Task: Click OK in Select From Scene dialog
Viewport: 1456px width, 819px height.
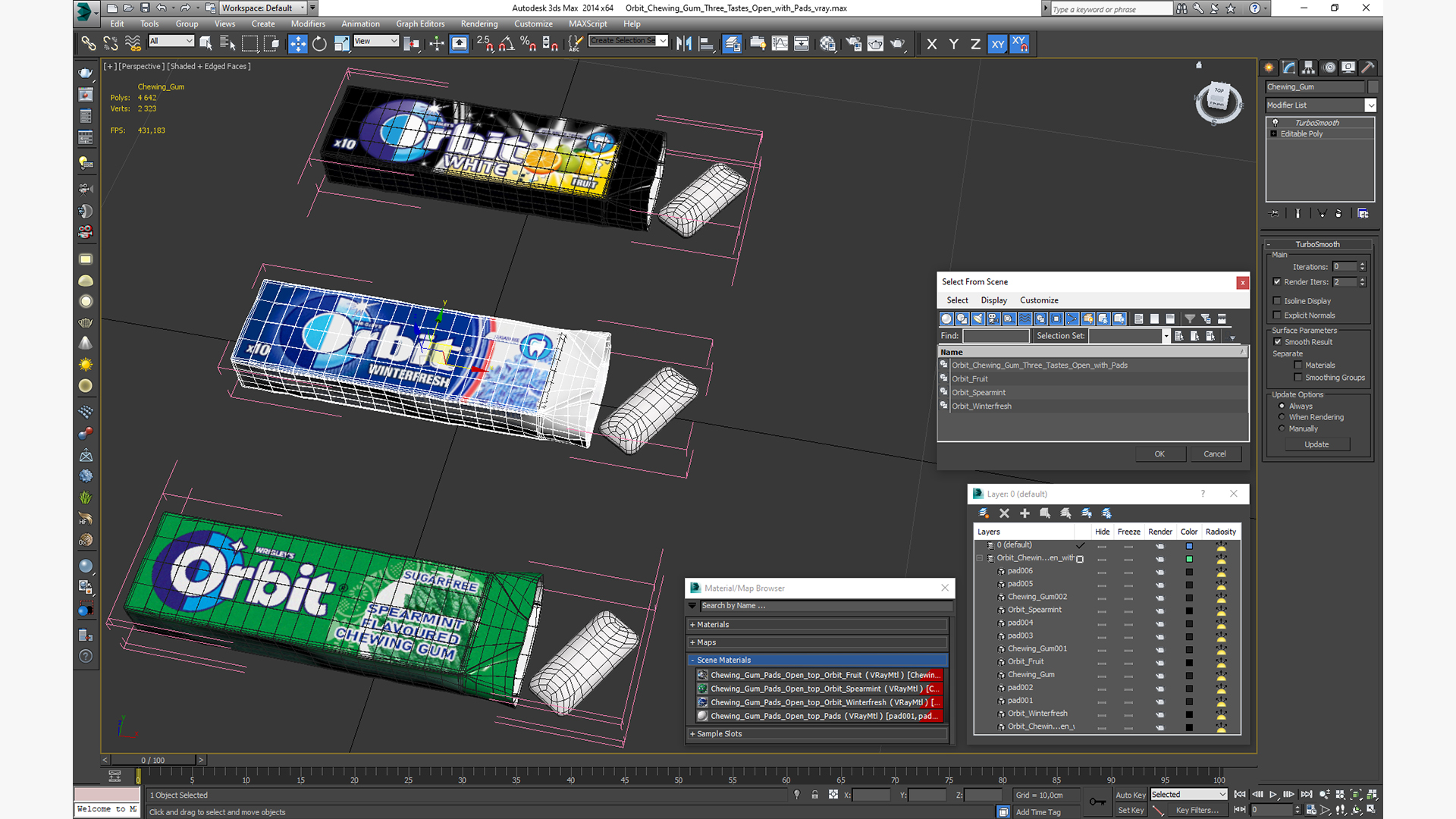Action: point(1159,453)
